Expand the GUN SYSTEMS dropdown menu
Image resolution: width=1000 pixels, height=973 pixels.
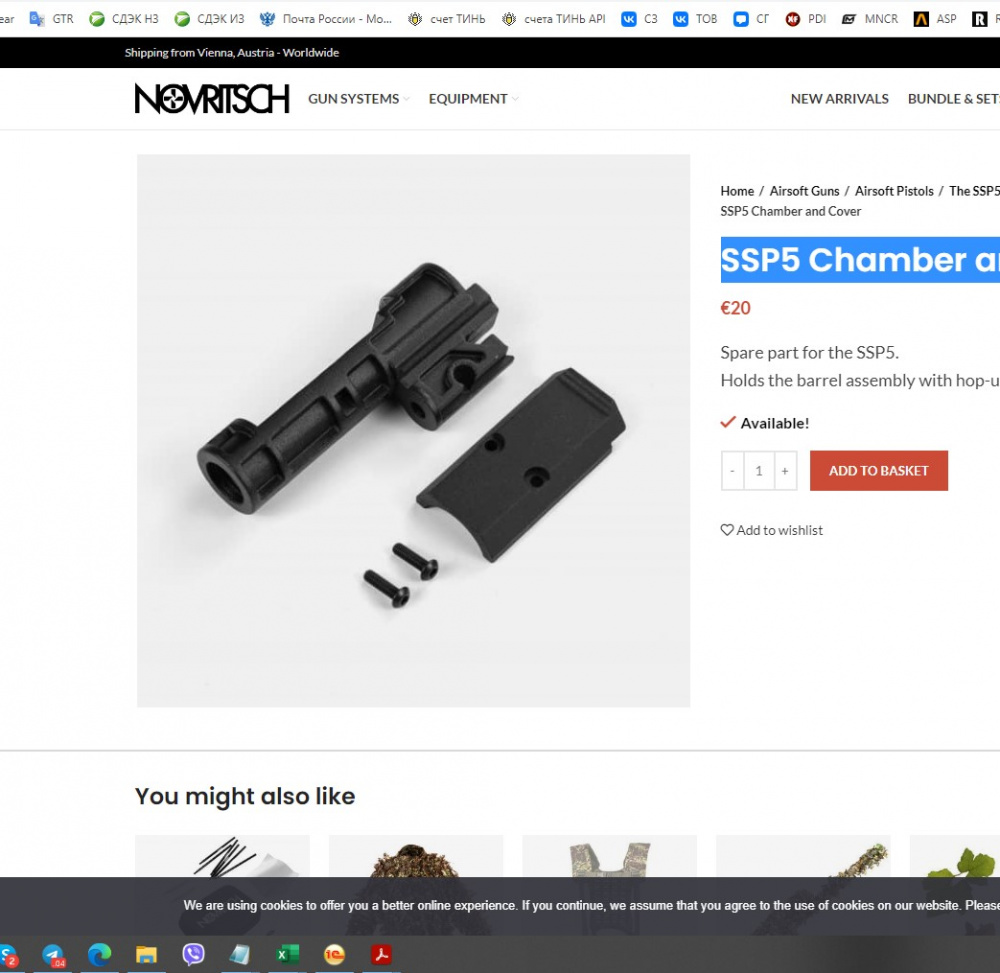click(x=359, y=99)
